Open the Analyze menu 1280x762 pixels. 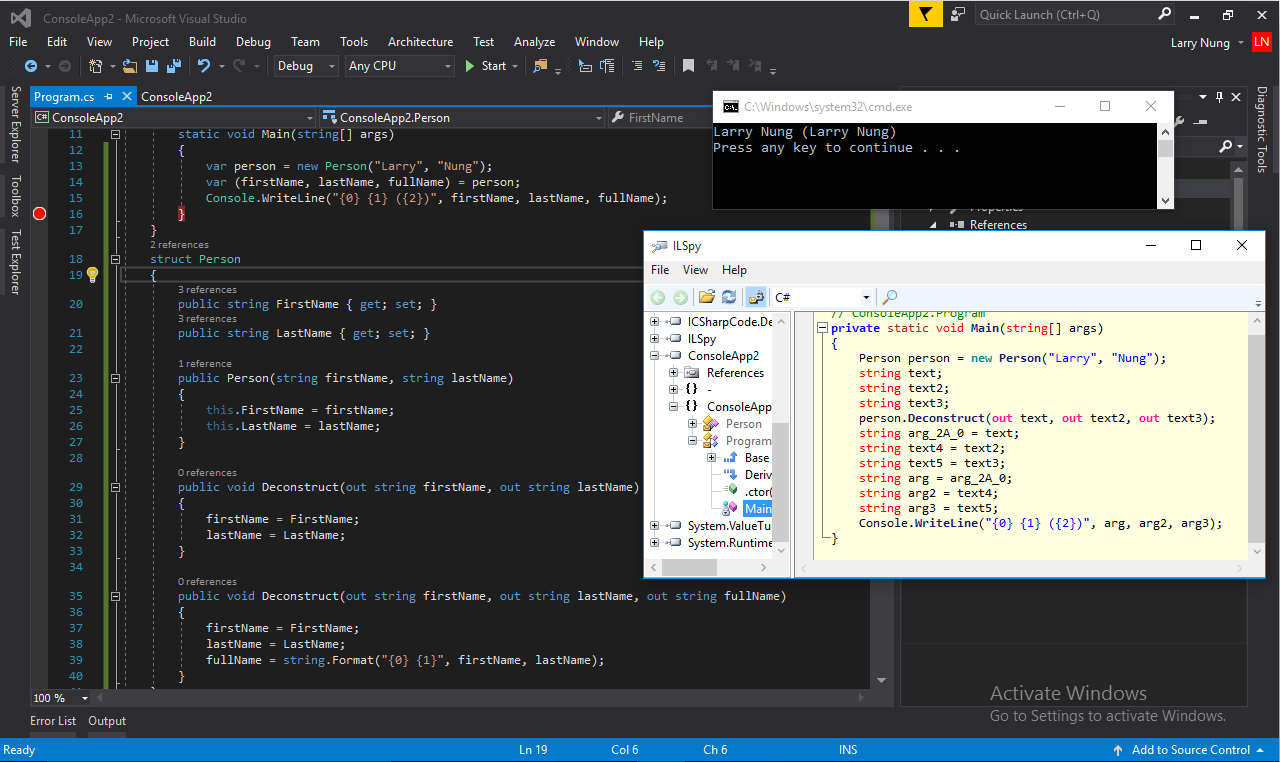[x=534, y=42]
